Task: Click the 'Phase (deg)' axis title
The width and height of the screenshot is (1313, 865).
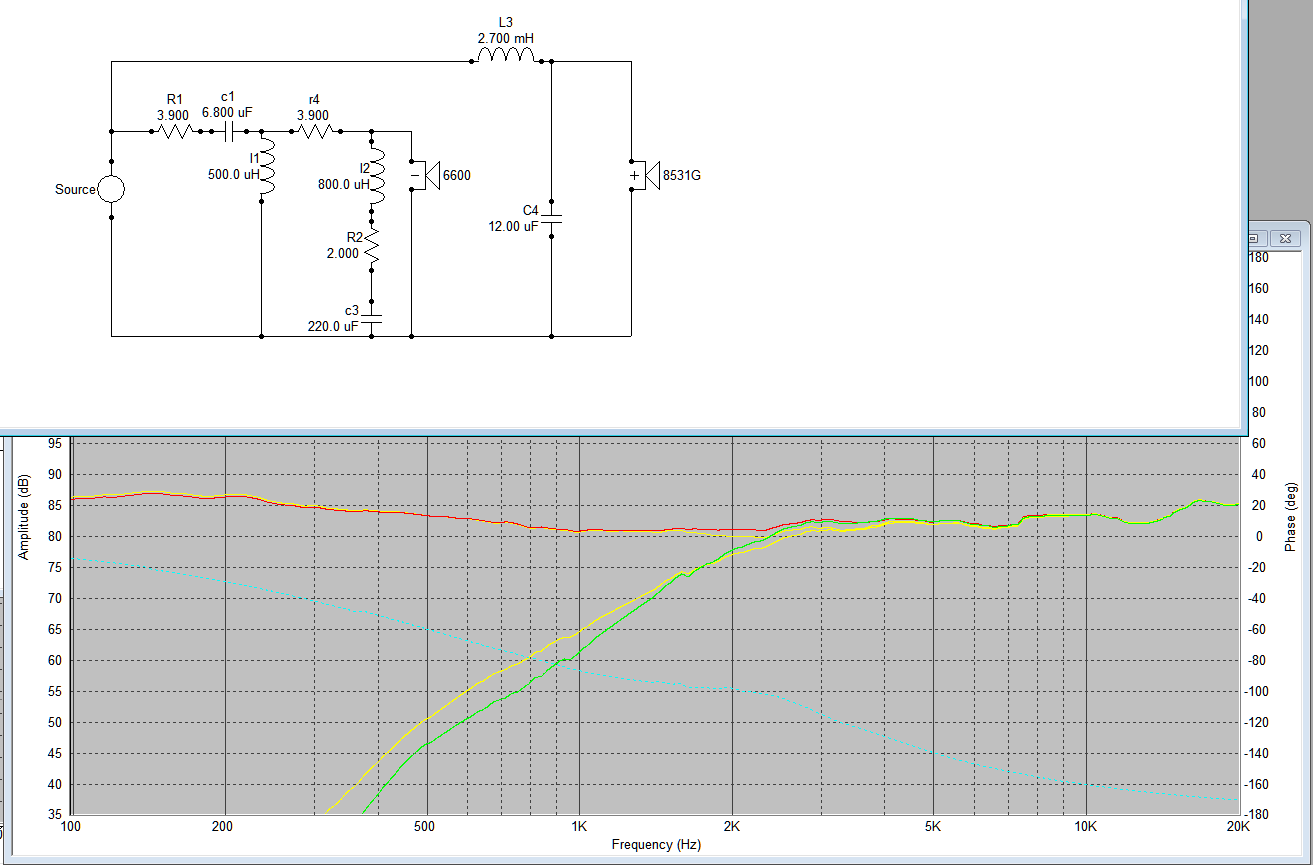Action: click(x=1290, y=517)
